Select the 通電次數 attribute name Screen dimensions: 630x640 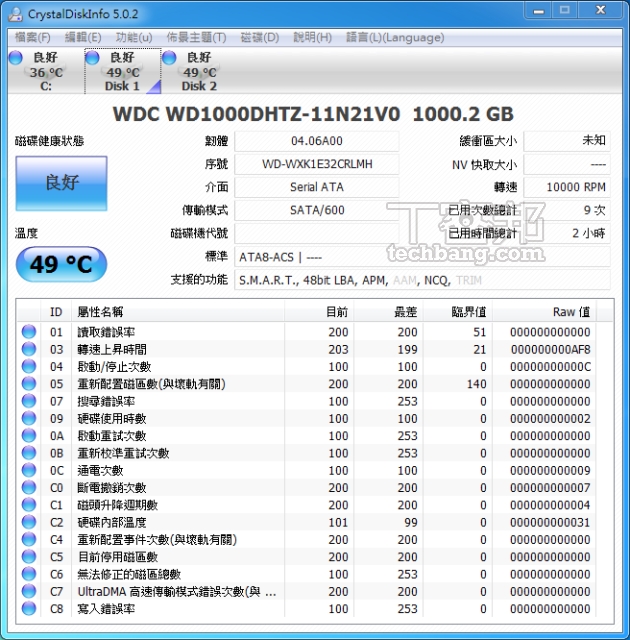point(100,471)
